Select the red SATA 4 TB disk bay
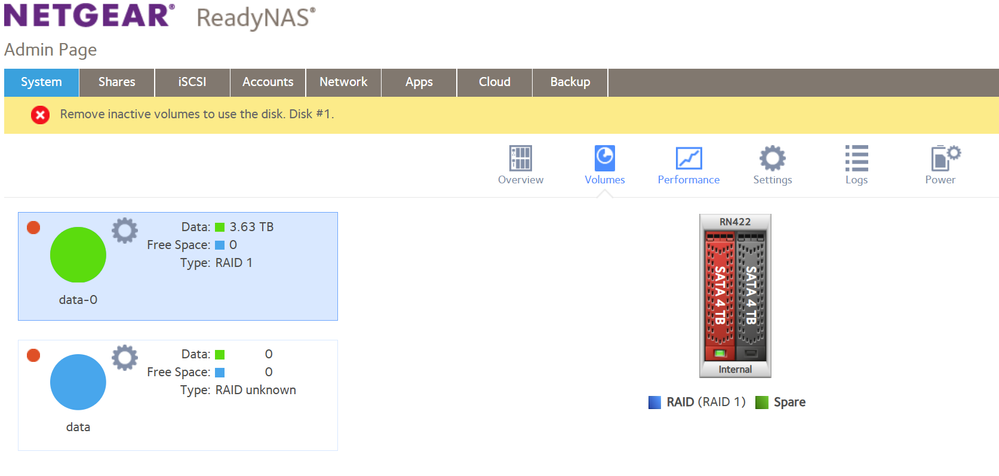This screenshot has width=999, height=476. (x=719, y=293)
